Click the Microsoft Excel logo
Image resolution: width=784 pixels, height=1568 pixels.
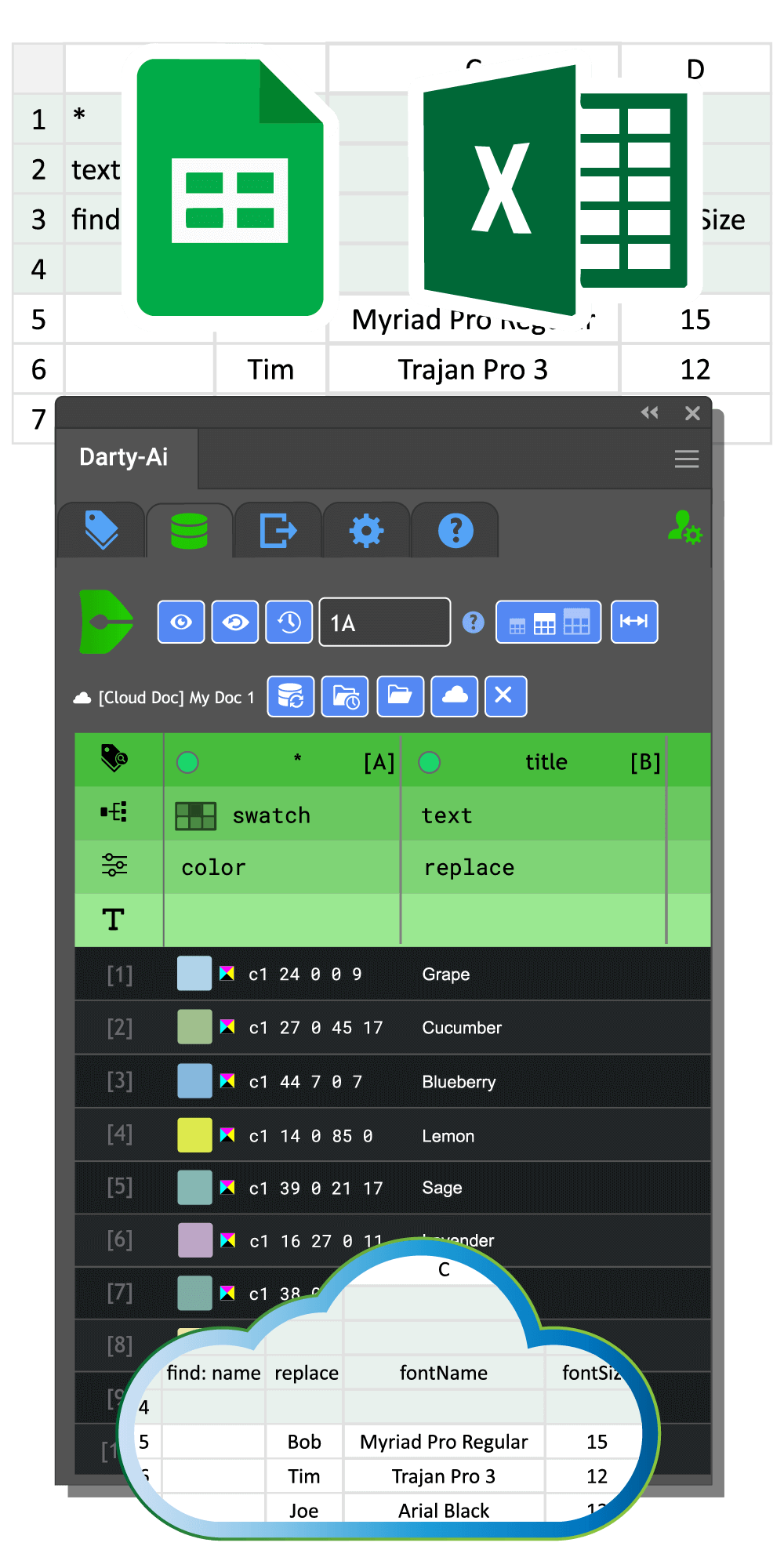click(x=555, y=191)
